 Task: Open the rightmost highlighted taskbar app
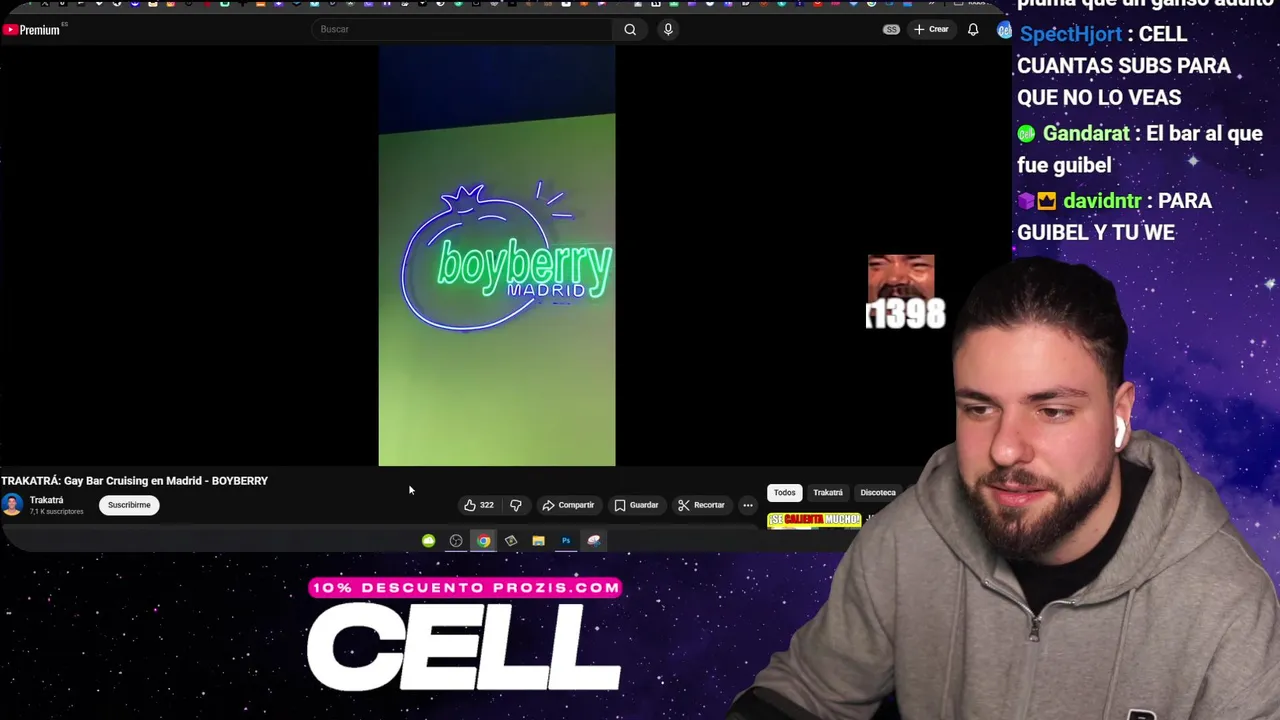point(594,541)
